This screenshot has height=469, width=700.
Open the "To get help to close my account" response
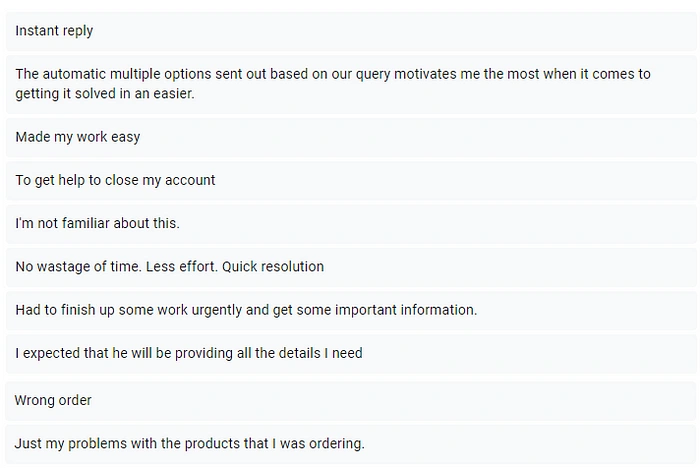tap(351, 180)
